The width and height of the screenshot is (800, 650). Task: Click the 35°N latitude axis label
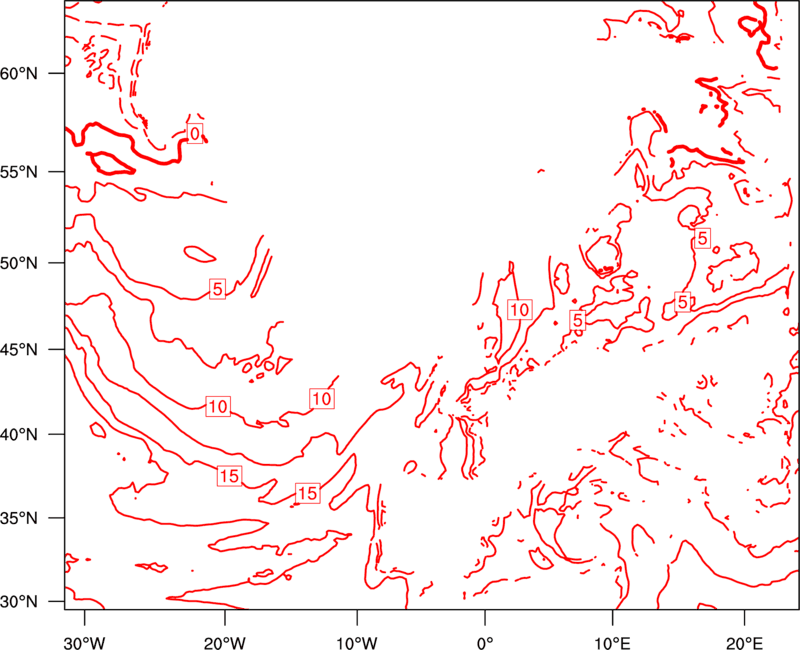pyautogui.click(x=19, y=518)
